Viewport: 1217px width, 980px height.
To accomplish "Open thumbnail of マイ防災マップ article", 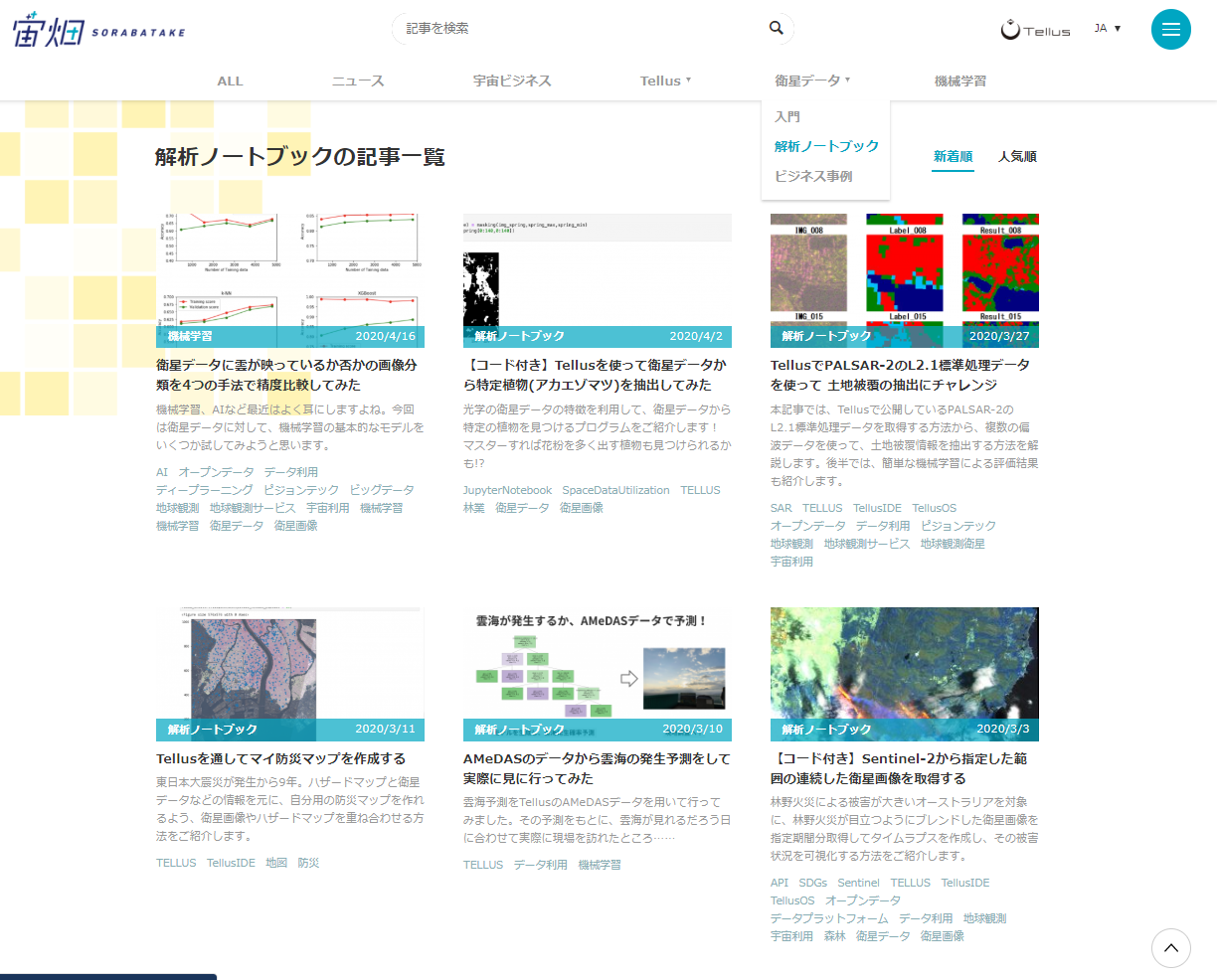I will click(290, 674).
